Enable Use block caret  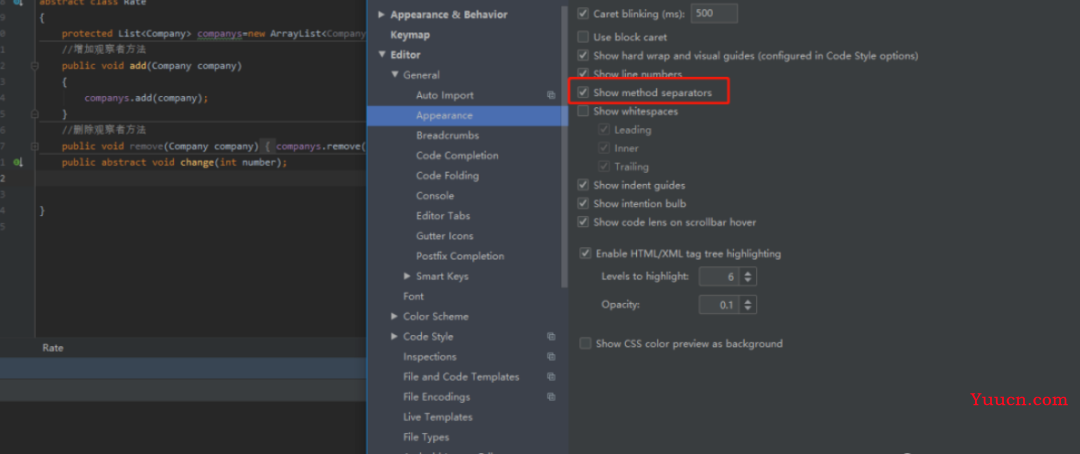(x=583, y=37)
